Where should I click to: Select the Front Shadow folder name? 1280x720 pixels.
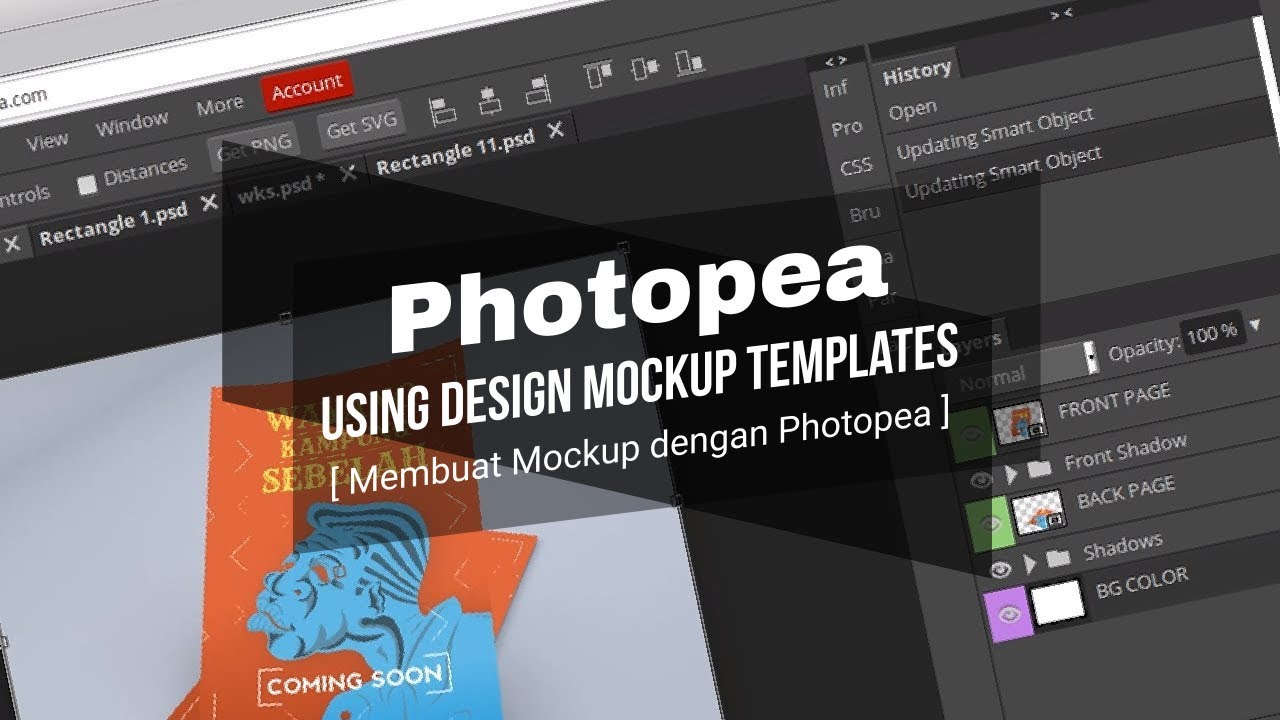pyautogui.click(x=1125, y=452)
